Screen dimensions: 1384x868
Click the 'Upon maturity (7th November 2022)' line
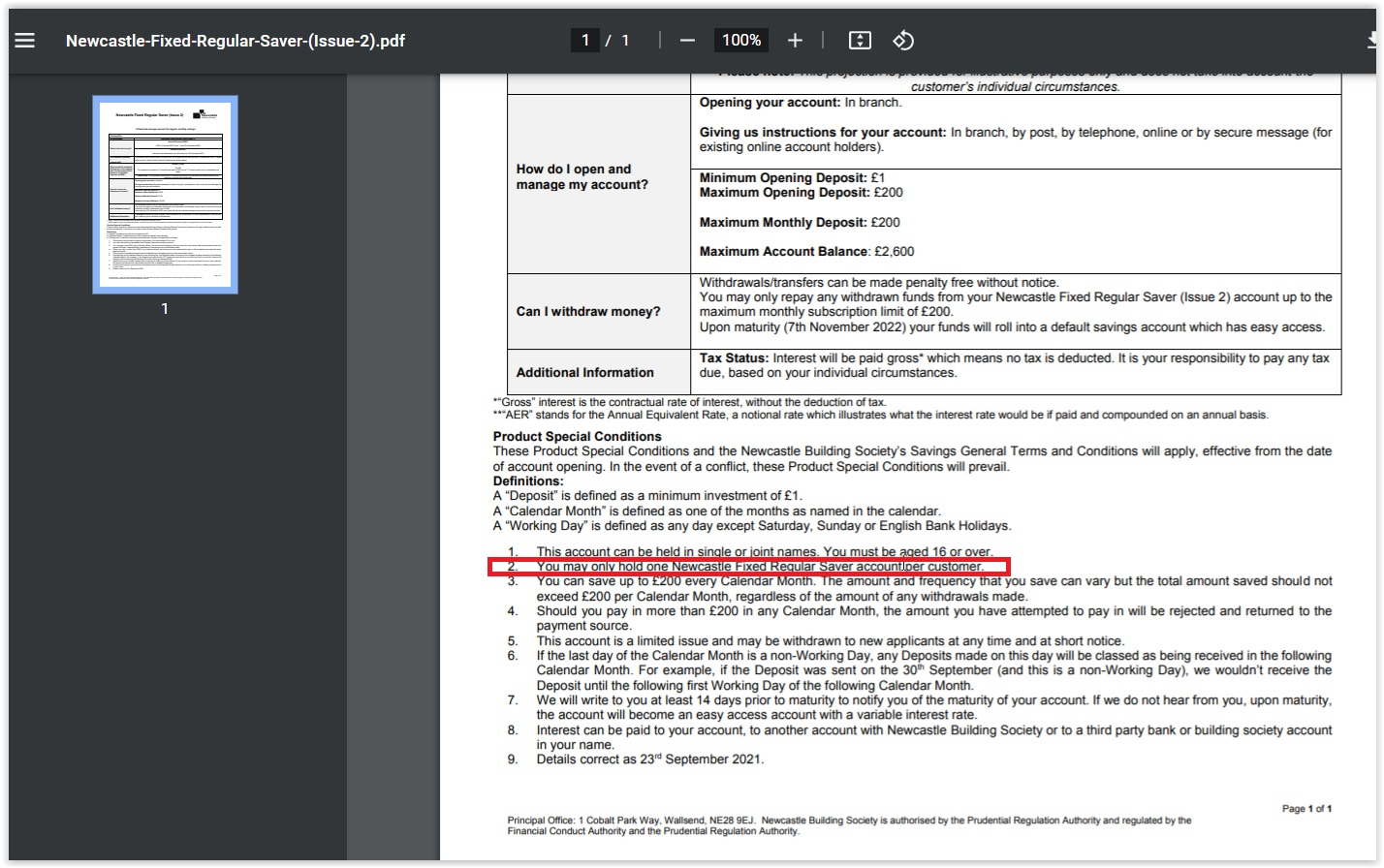1012,326
